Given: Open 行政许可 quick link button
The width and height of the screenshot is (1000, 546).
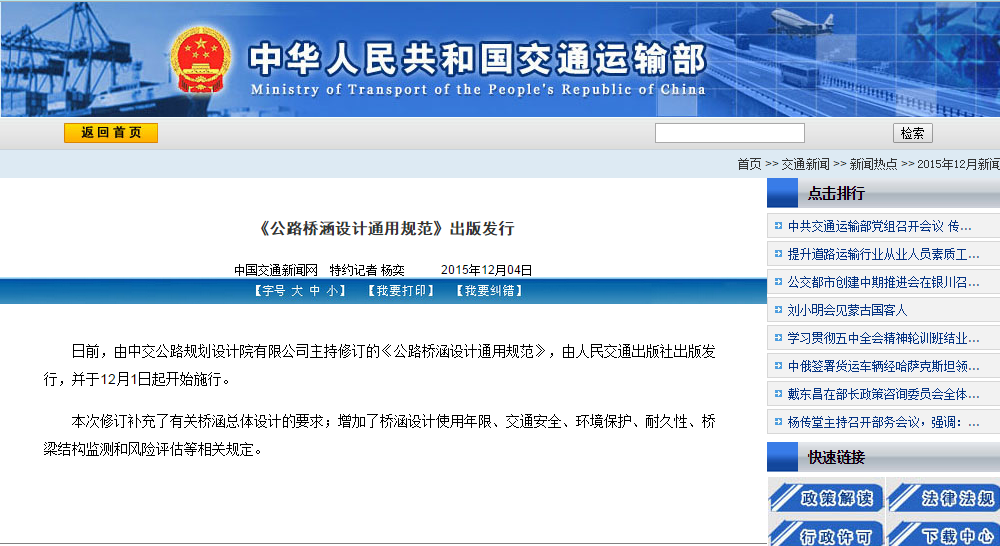Looking at the screenshot, I should pos(826,534).
